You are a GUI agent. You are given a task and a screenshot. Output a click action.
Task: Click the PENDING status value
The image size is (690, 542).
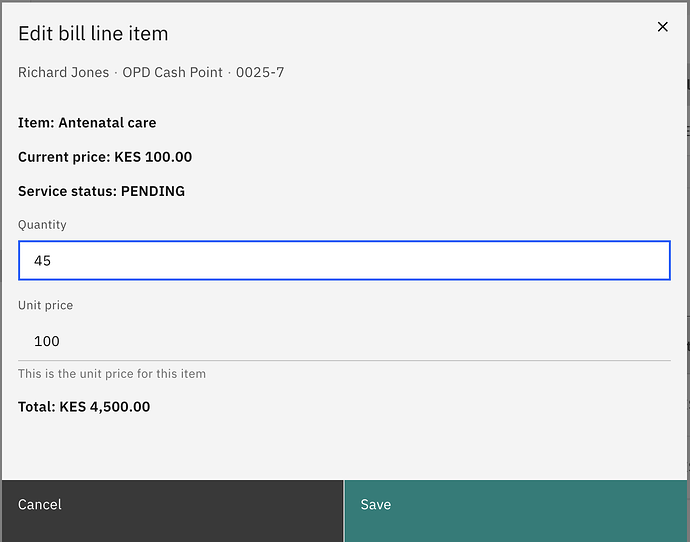(x=152, y=191)
